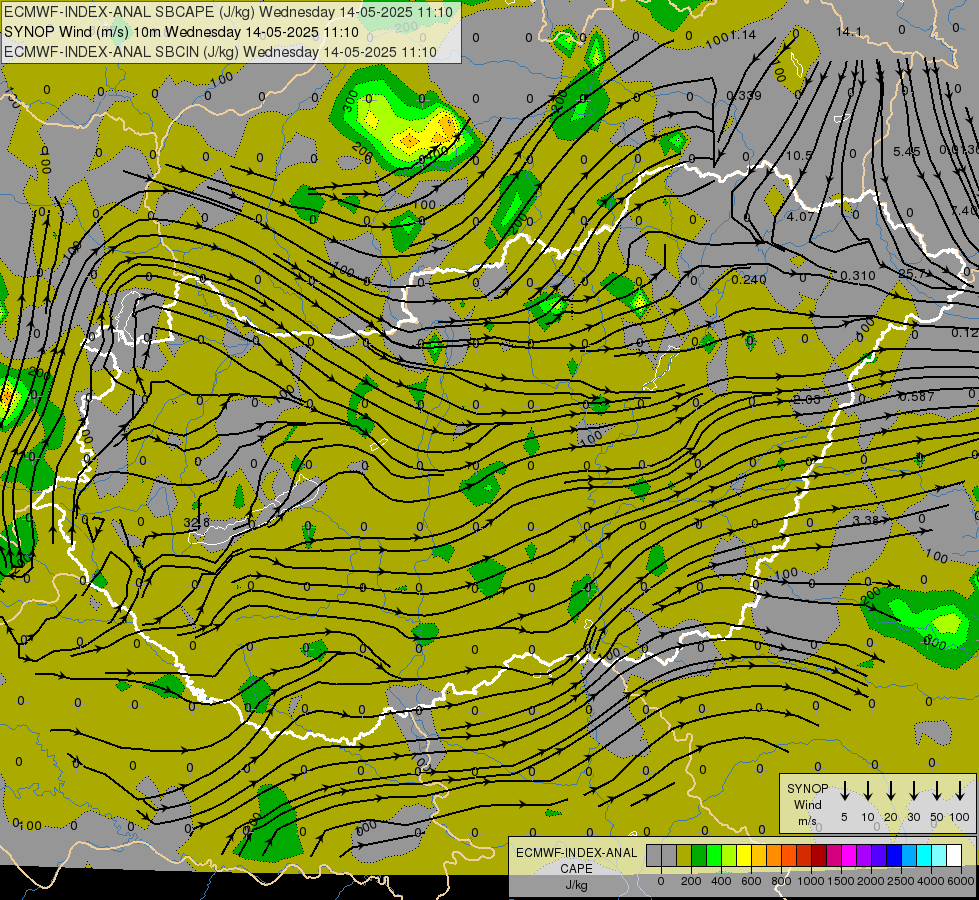This screenshot has height=900, width=979.
Task: Click the '7.40' value near the map's edge
Action: [965, 210]
